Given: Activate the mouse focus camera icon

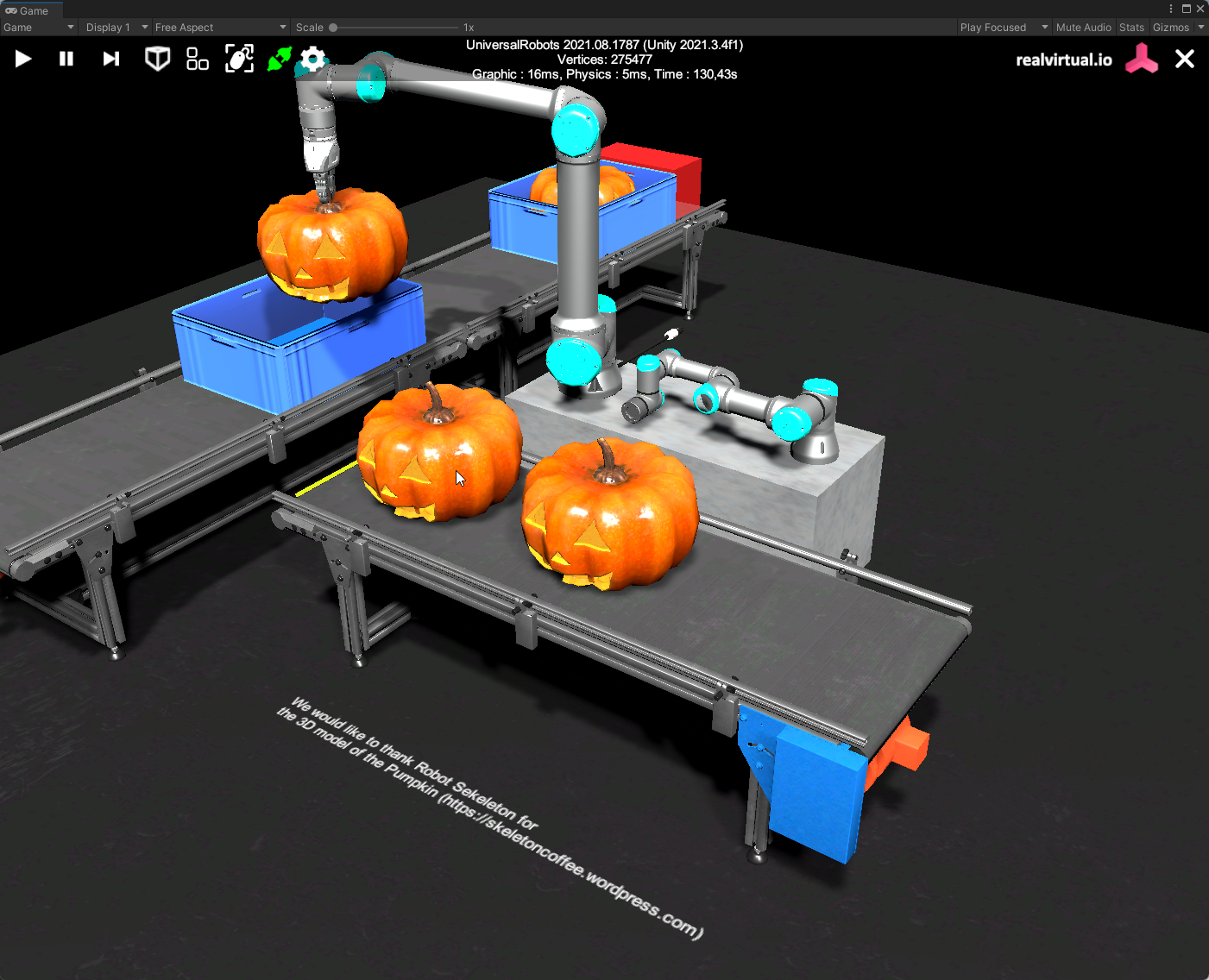Looking at the screenshot, I should 239,59.
